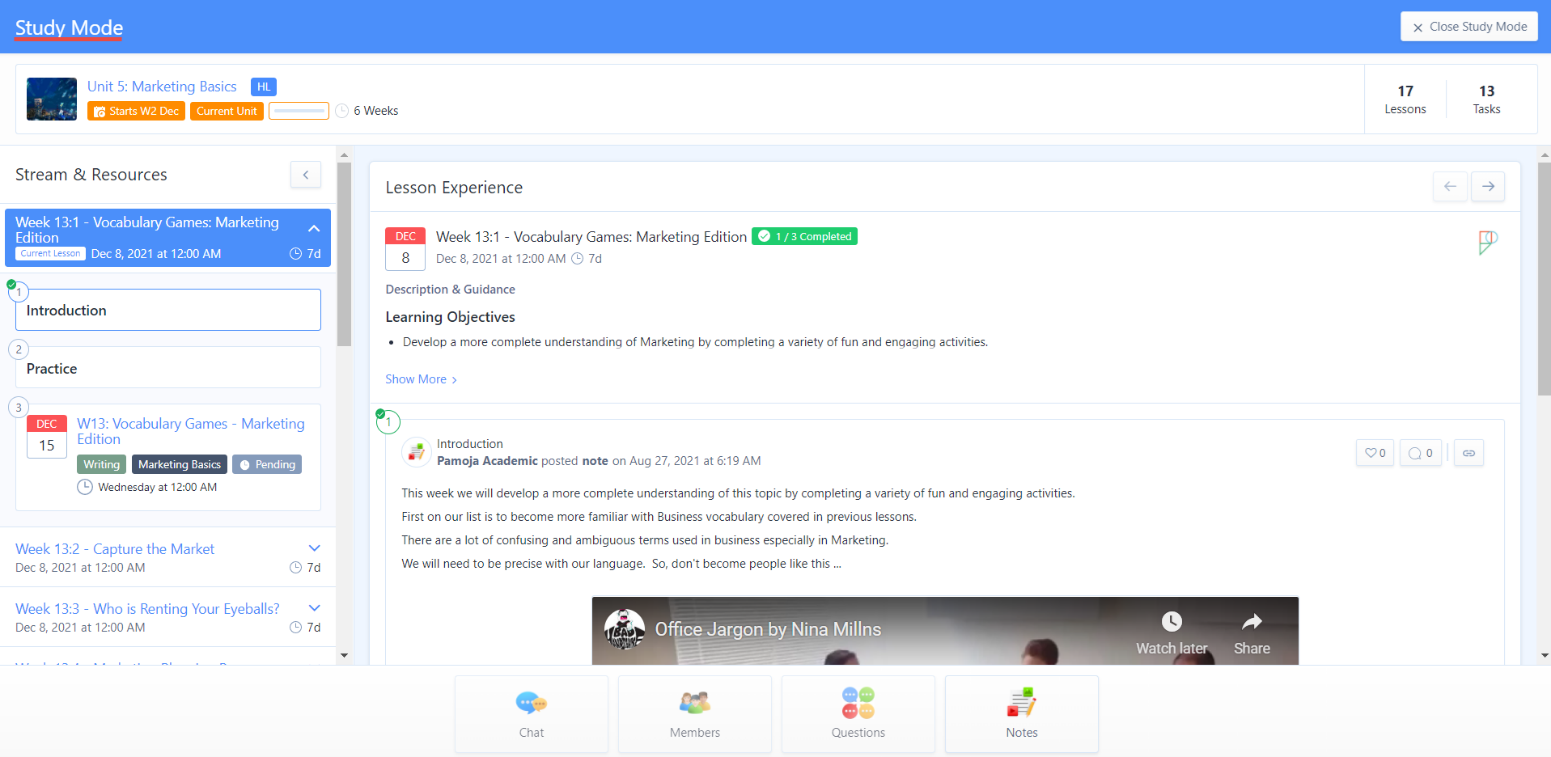Click the clock icon next to 7d in lesson header
Image resolution: width=1551 pixels, height=757 pixels.
click(x=577, y=259)
